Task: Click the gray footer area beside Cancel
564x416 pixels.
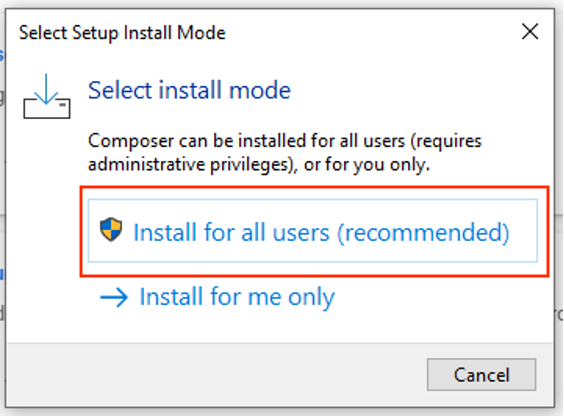Action: coord(216,375)
